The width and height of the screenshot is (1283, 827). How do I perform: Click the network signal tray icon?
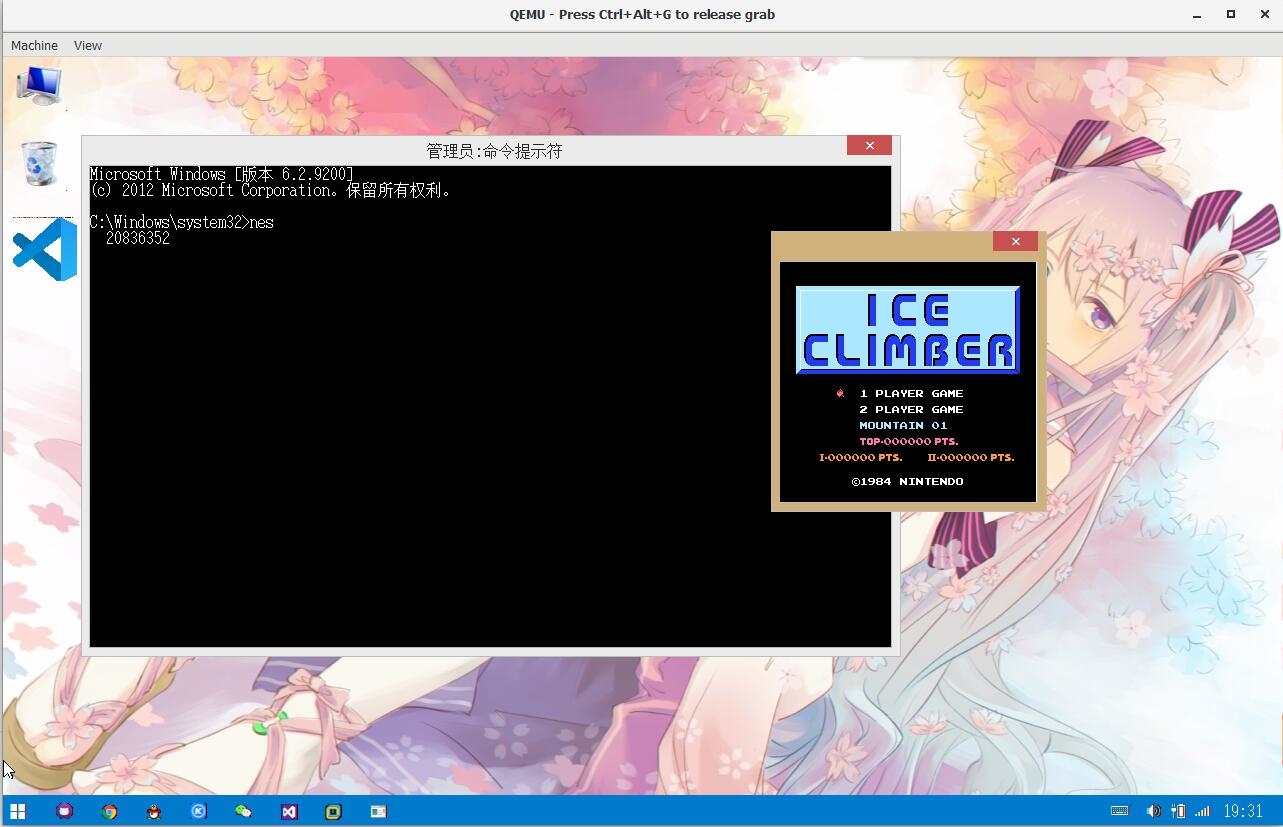click(1201, 811)
